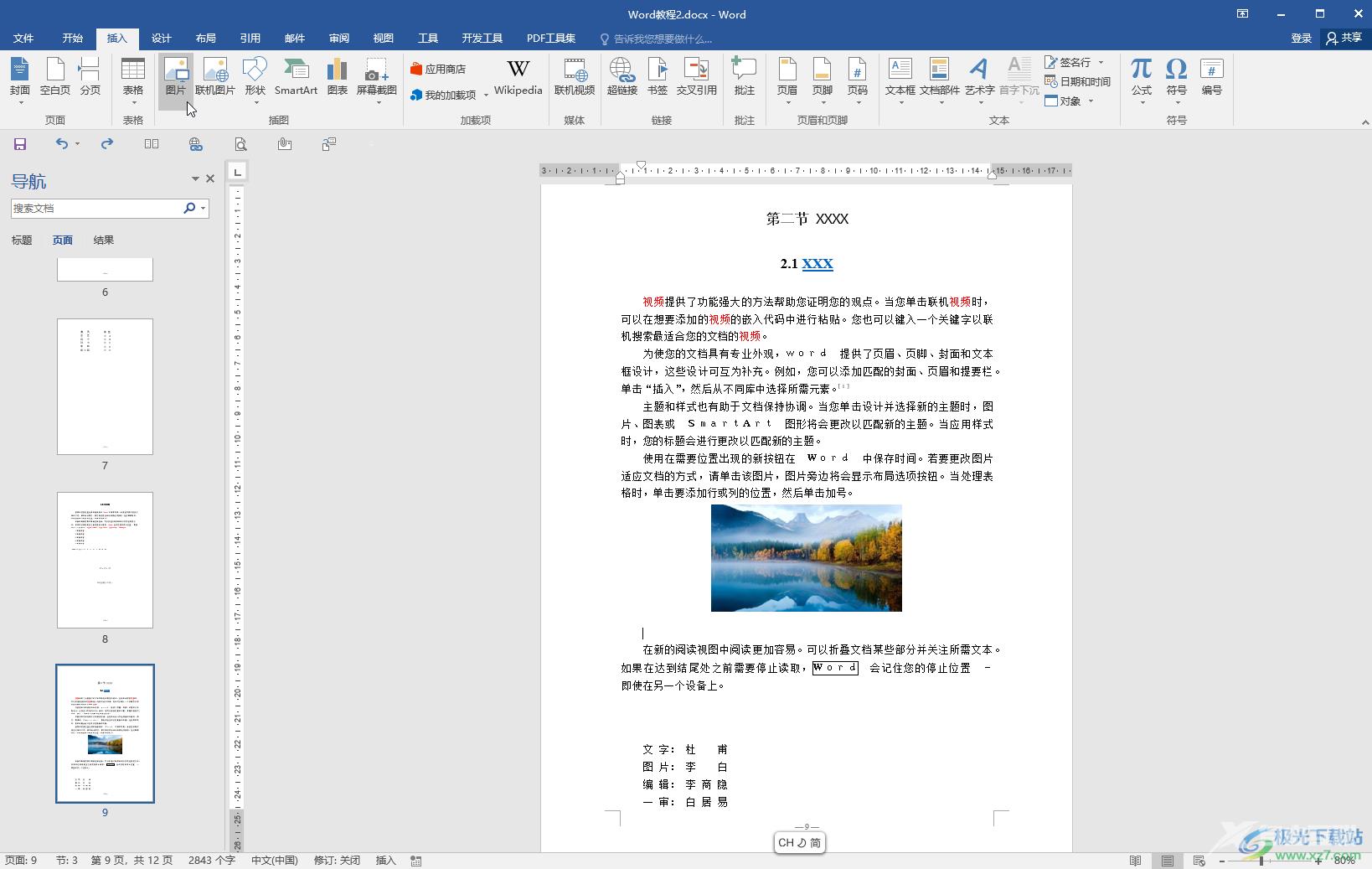Open the search options dropdown in navigation pane
This screenshot has width=1372, height=869.
tap(203, 209)
